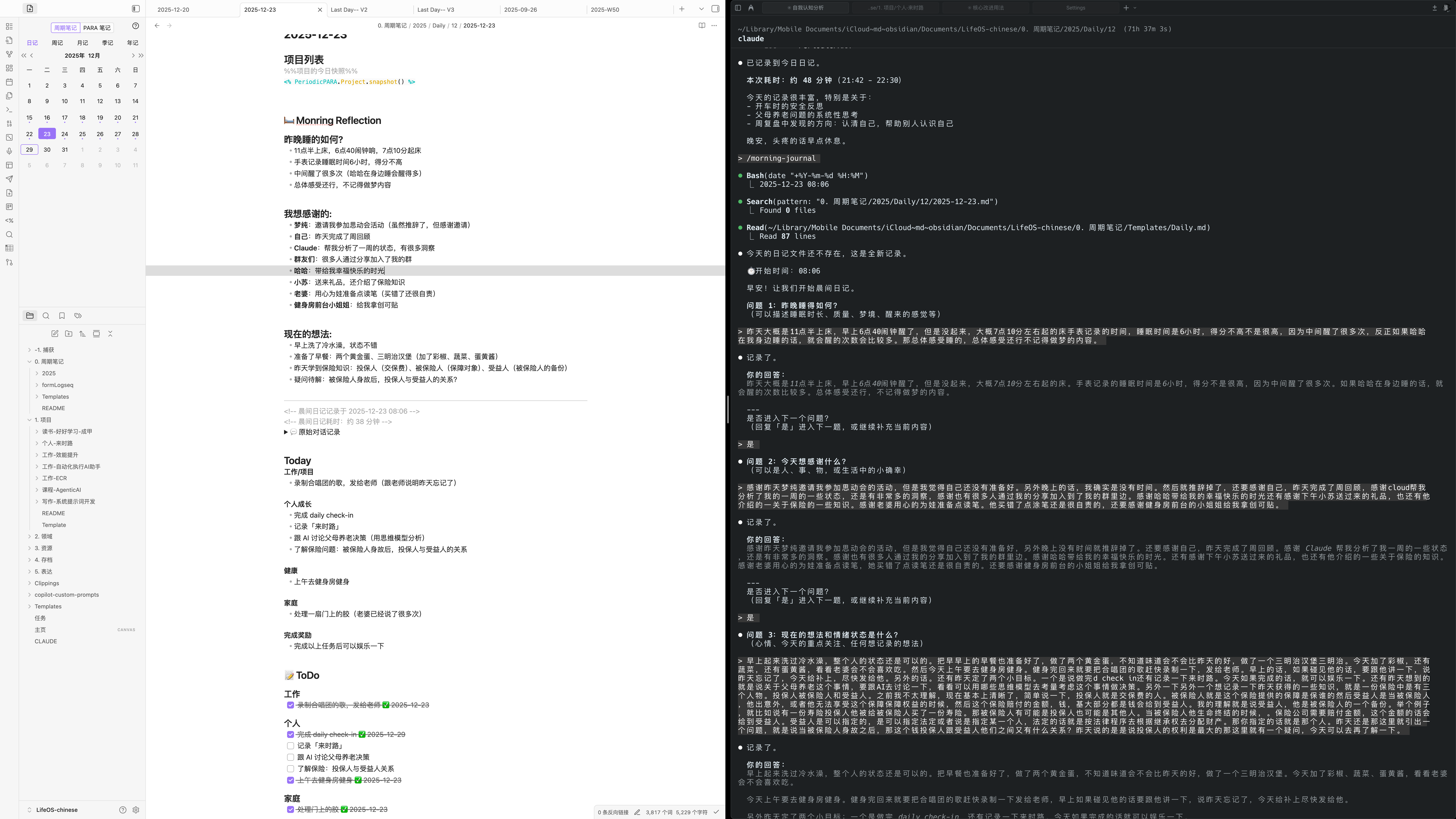Check the 跟 AI 讨论父母养老决策 checkbox
Screen dimensions: 1456x819
[291, 757]
